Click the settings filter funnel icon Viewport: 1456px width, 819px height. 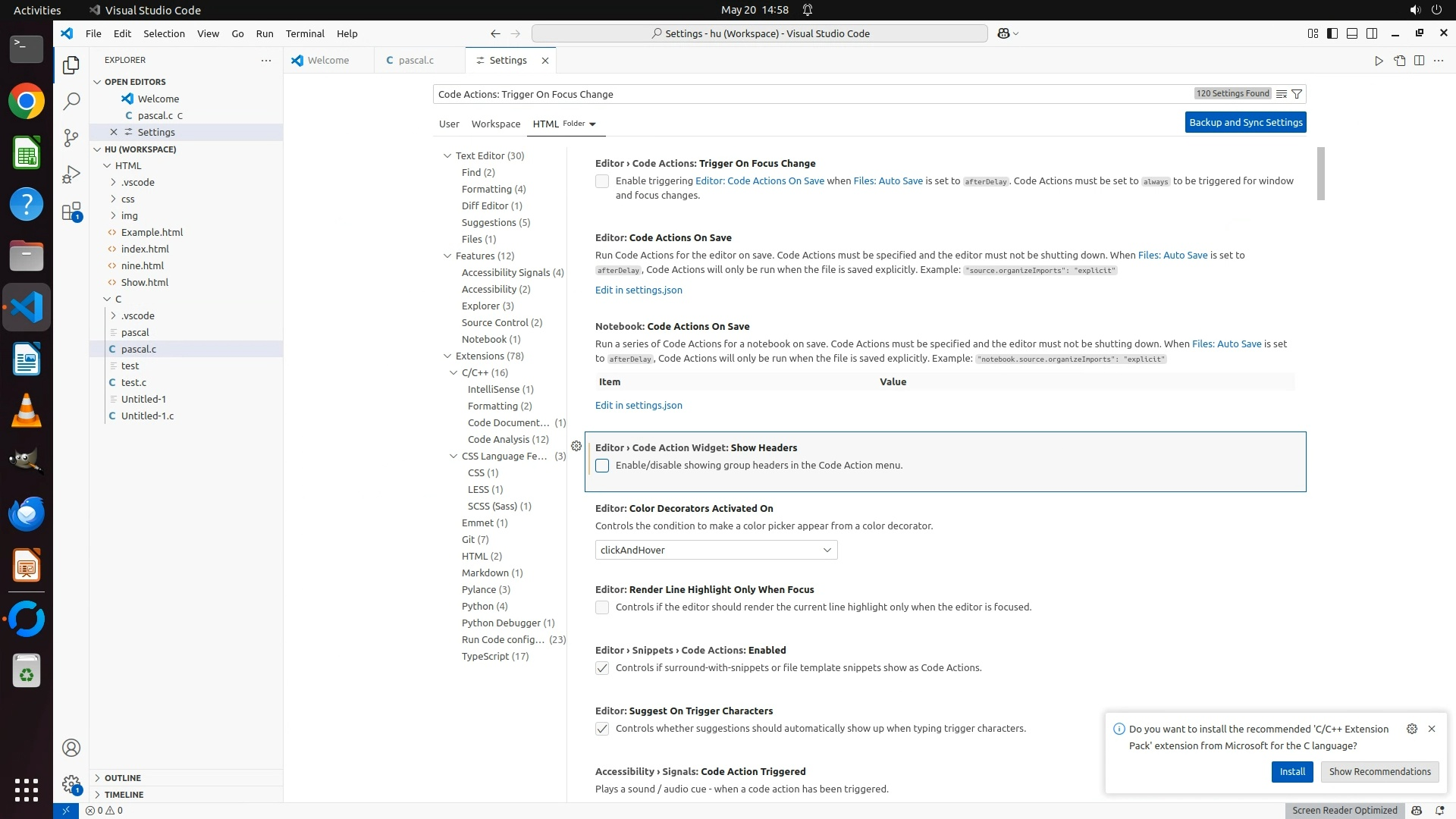point(1297,94)
